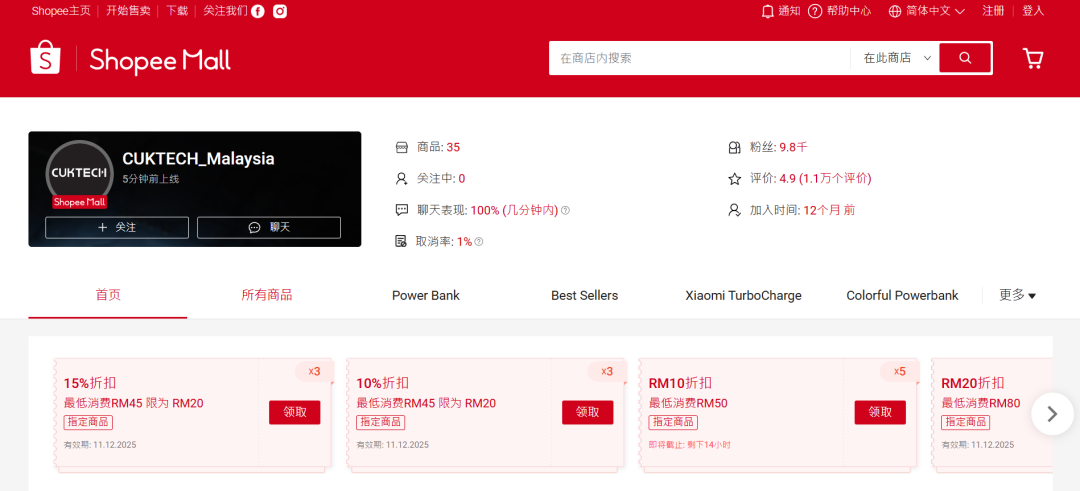Open the Facebook icon in top bar

point(258,11)
